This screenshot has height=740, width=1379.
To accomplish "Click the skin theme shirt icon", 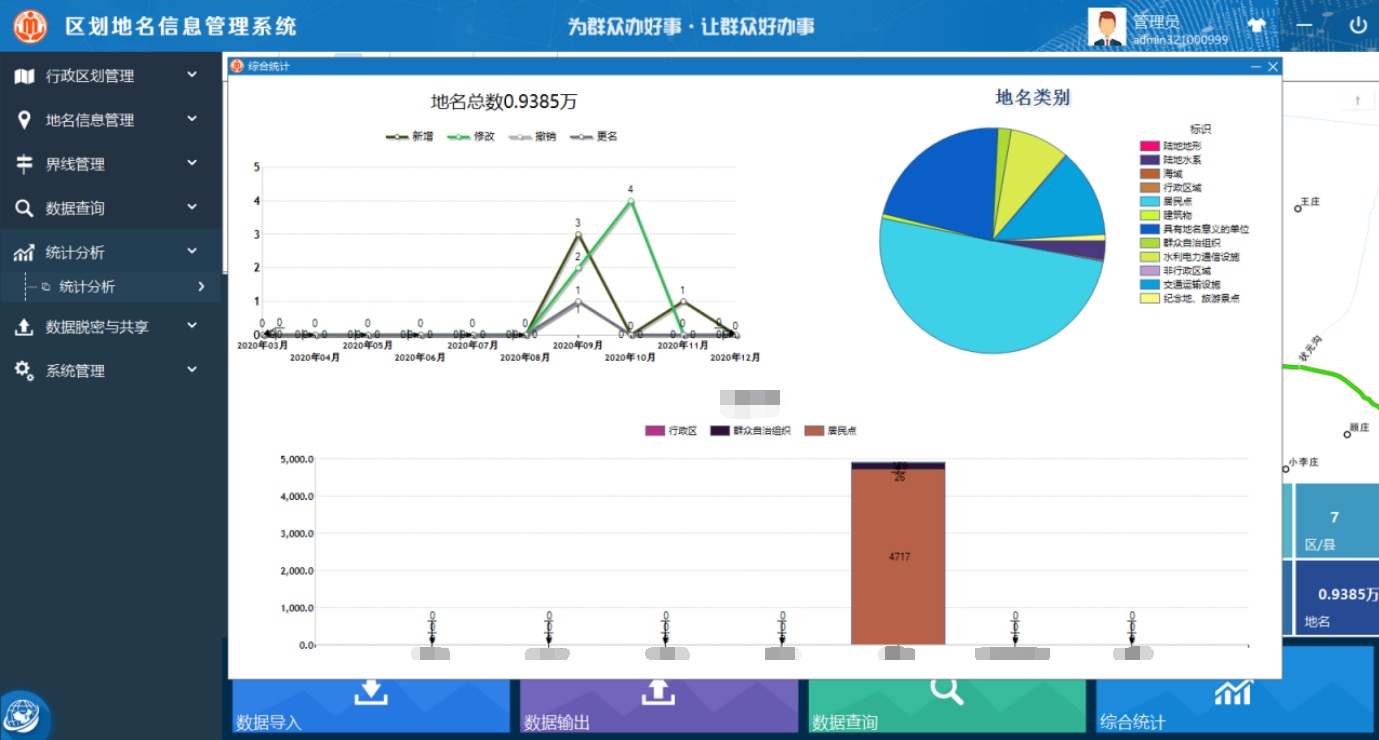I will click(1257, 26).
